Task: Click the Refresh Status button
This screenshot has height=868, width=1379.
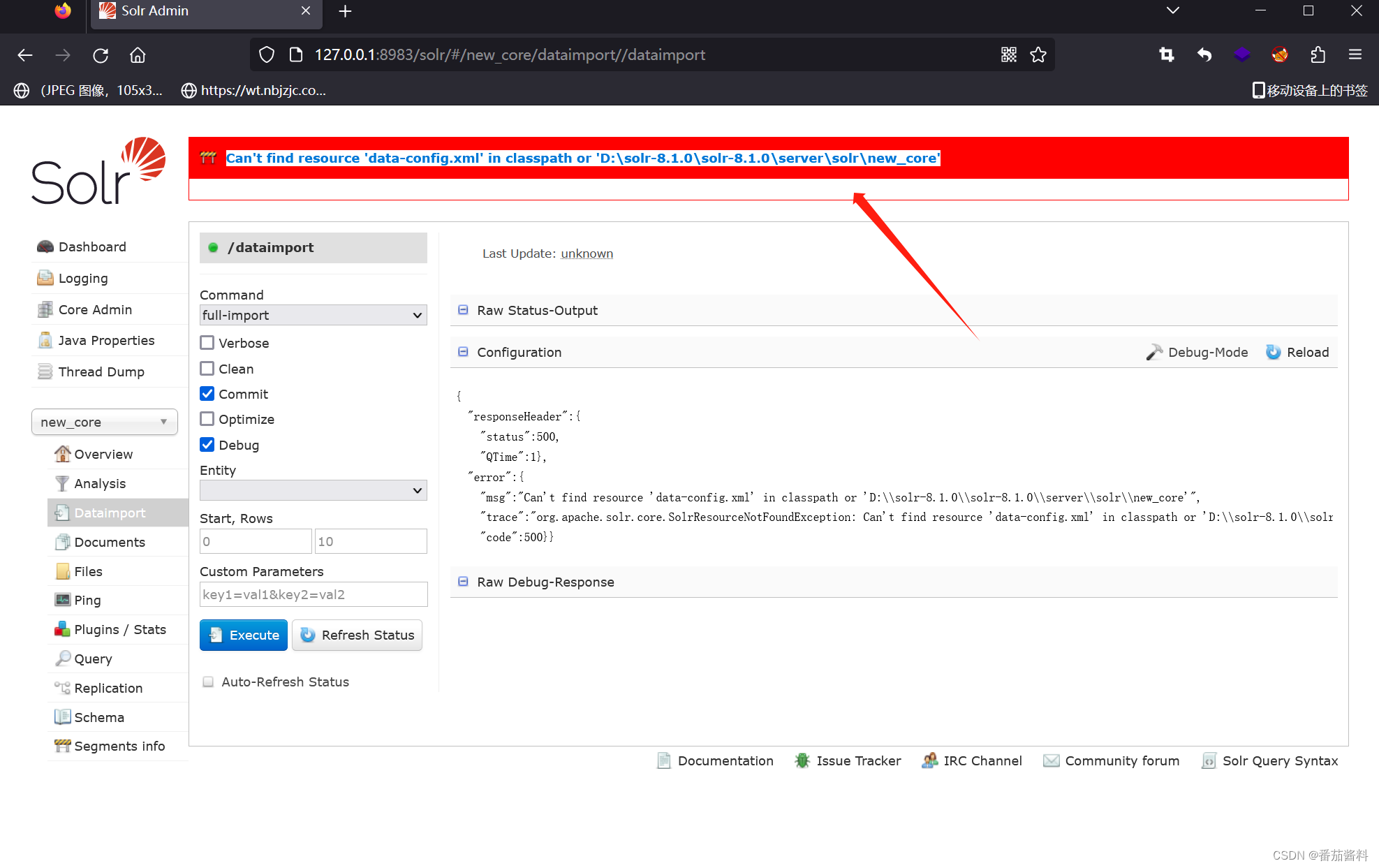Action: point(357,635)
